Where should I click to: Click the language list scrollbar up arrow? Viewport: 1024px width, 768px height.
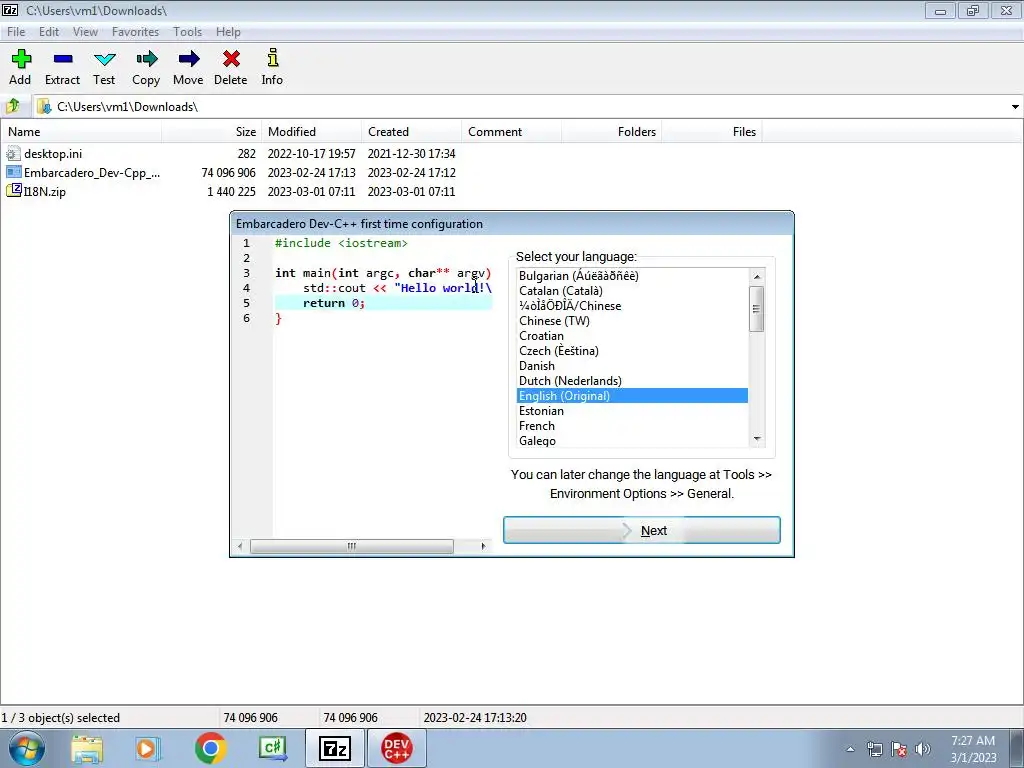pos(757,276)
